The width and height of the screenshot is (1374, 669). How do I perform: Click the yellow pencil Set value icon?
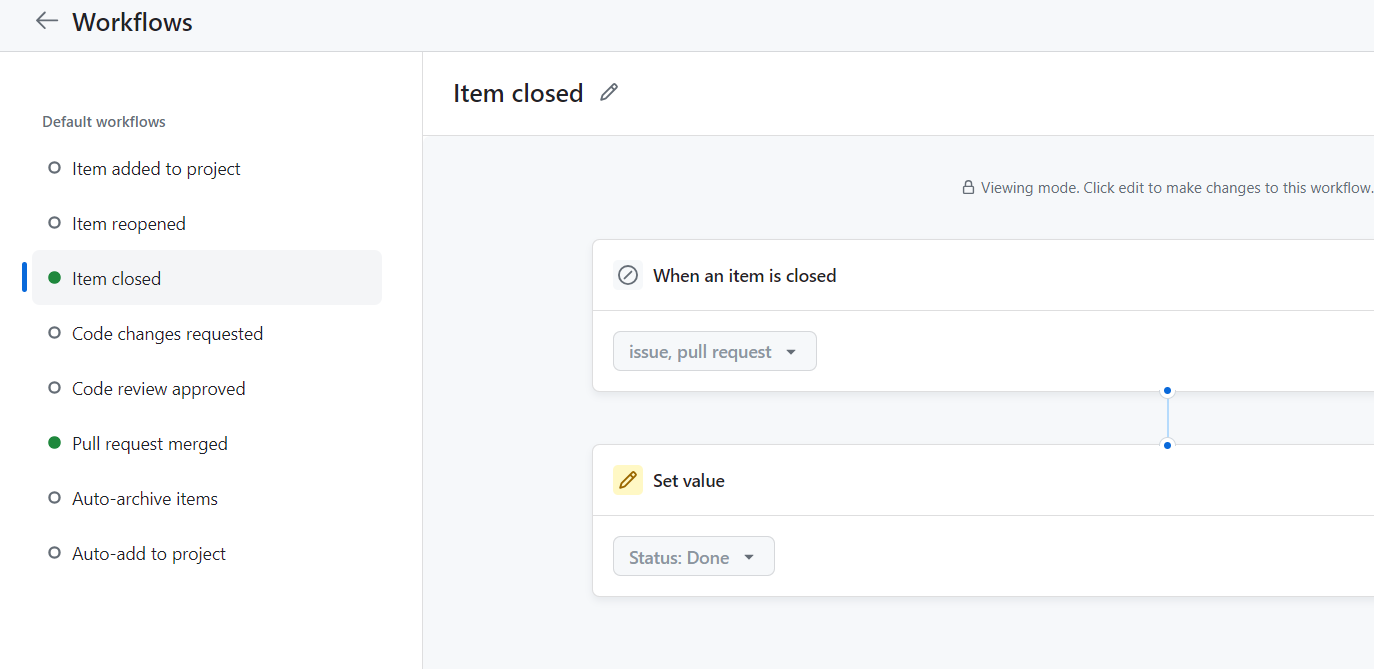tap(628, 480)
